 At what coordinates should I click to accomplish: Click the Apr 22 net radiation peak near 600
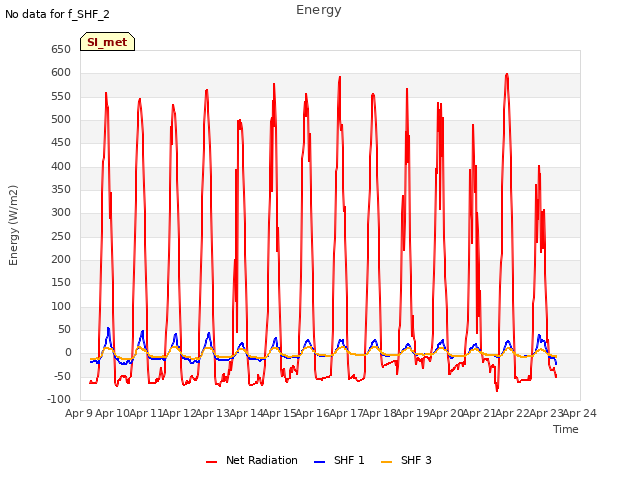pyautogui.click(x=507, y=74)
